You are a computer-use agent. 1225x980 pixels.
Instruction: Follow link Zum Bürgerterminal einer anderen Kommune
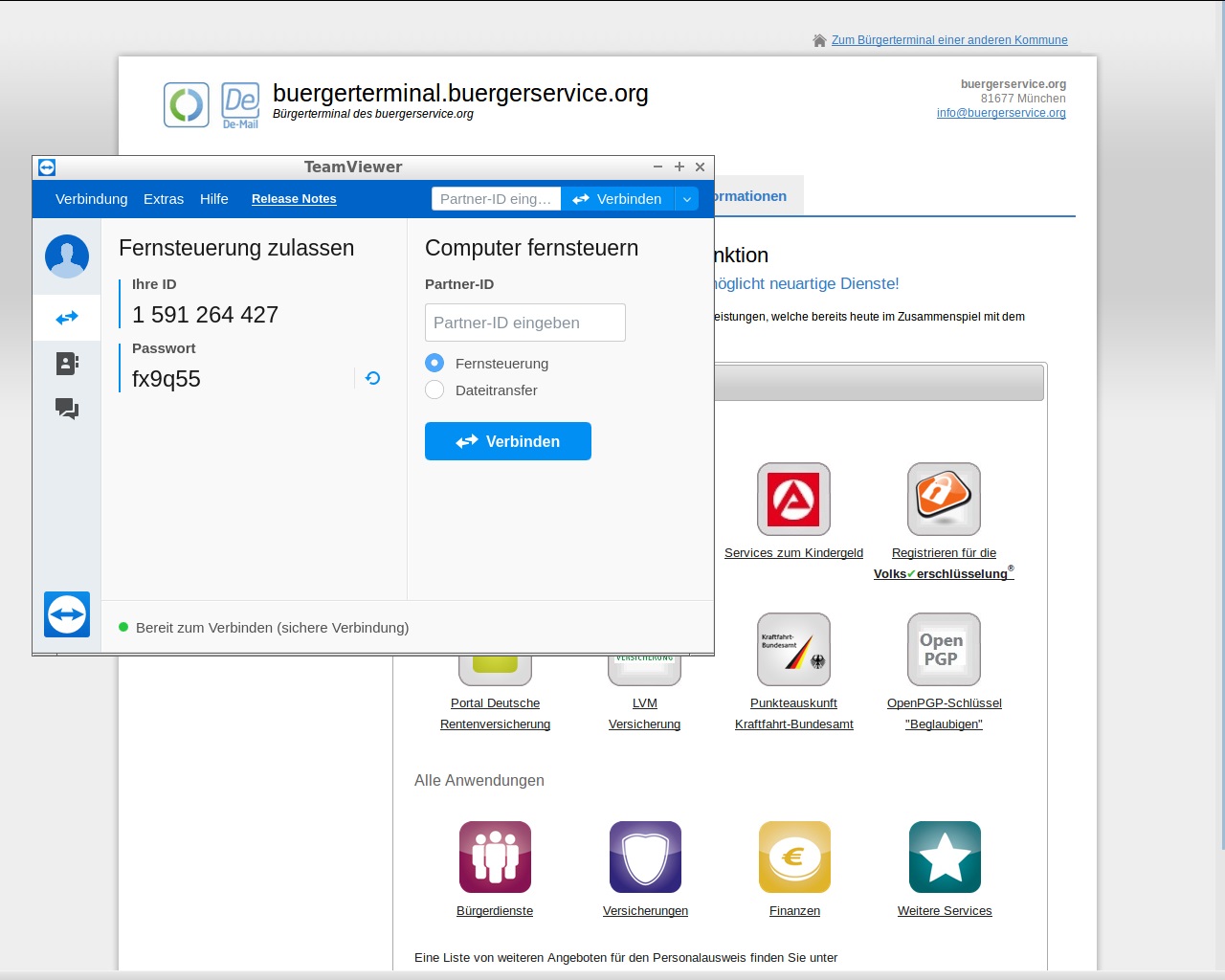[949, 40]
